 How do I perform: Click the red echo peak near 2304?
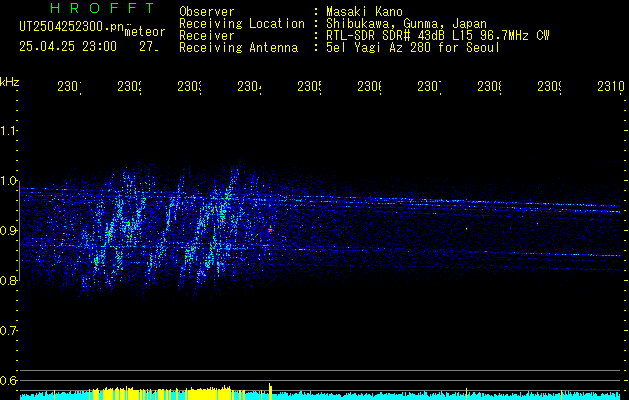270,230
